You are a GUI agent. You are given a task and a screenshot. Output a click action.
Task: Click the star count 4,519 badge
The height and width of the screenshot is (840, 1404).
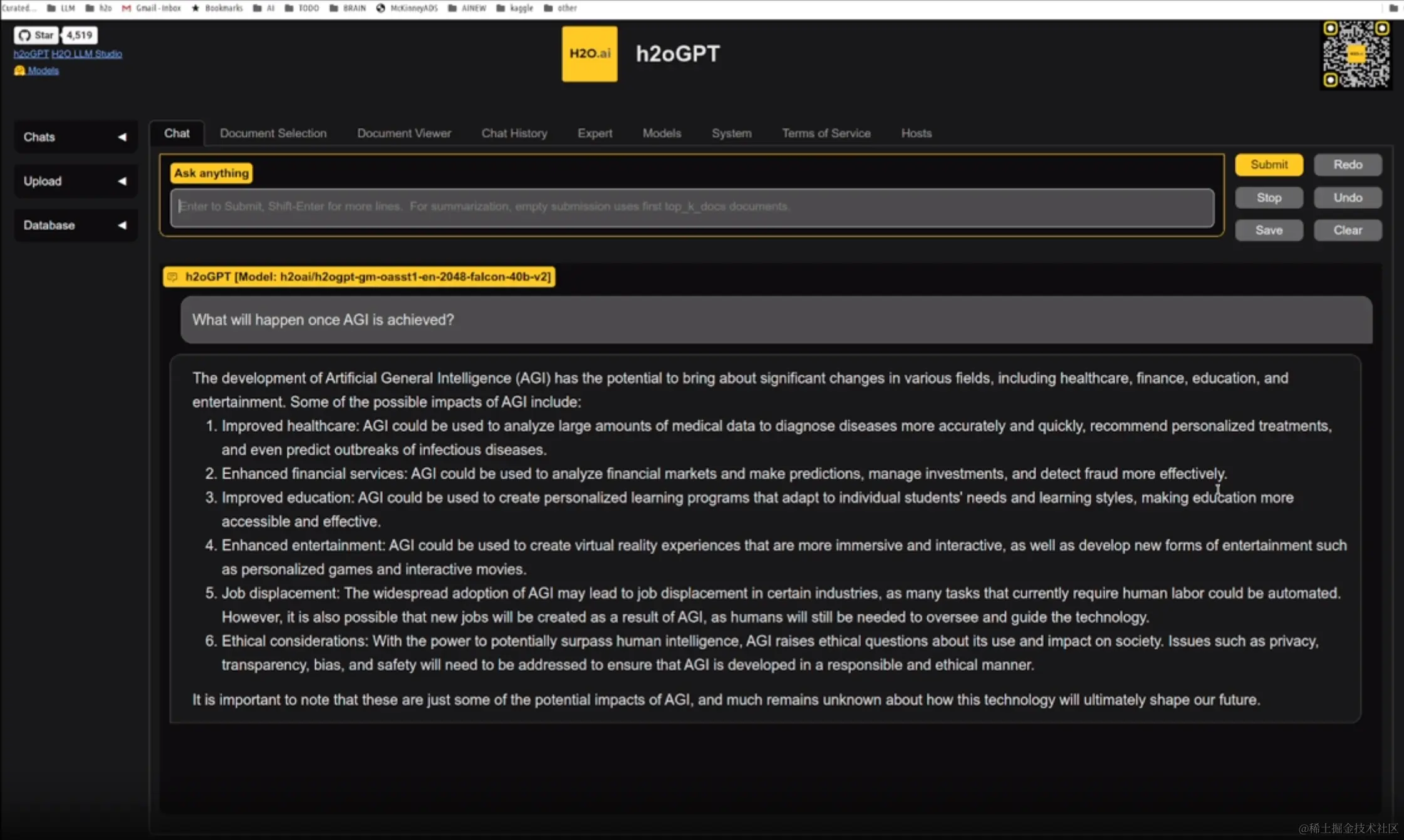coord(80,35)
